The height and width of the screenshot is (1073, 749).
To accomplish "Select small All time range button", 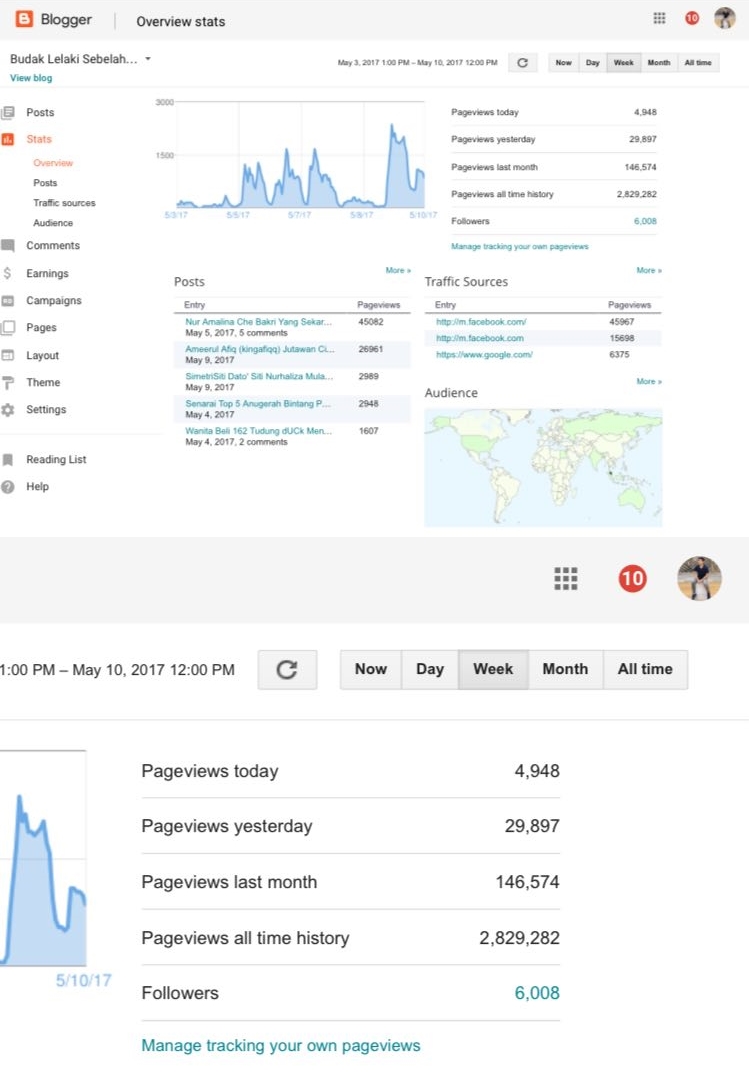I will [x=698, y=63].
